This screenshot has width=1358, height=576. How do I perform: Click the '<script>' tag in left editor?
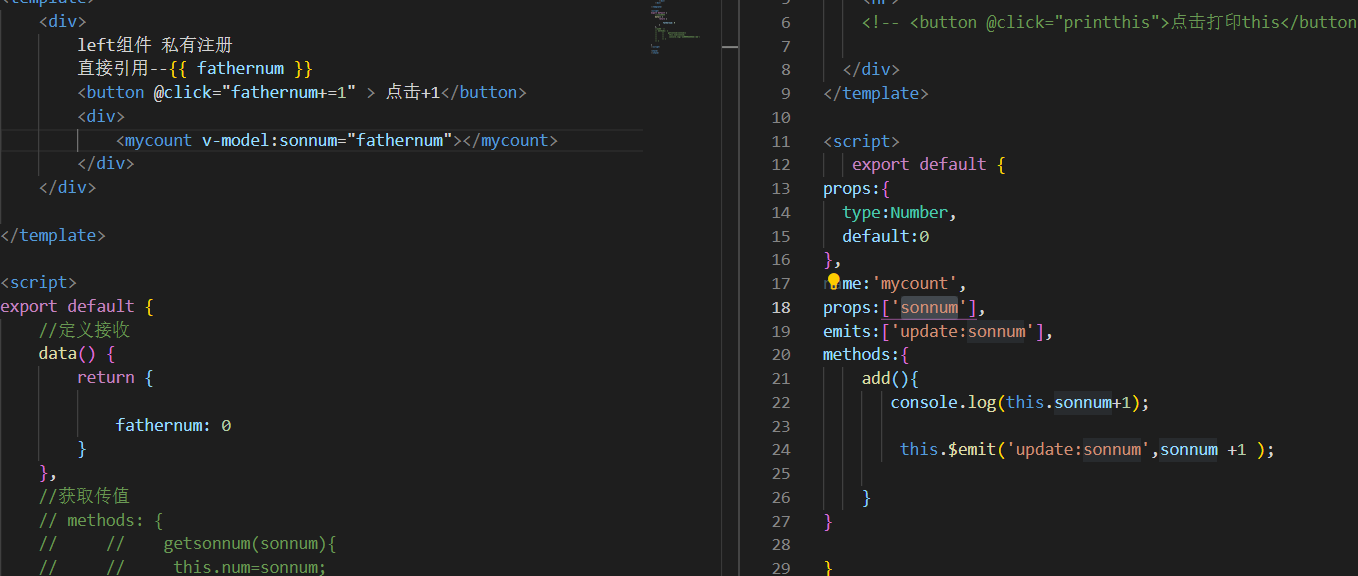(38, 282)
